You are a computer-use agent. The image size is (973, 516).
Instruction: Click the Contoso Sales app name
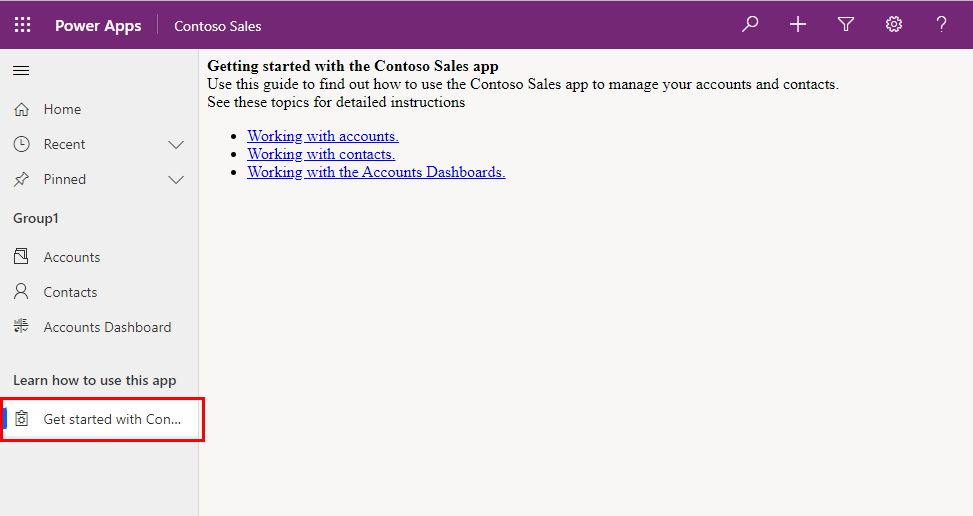pos(218,26)
